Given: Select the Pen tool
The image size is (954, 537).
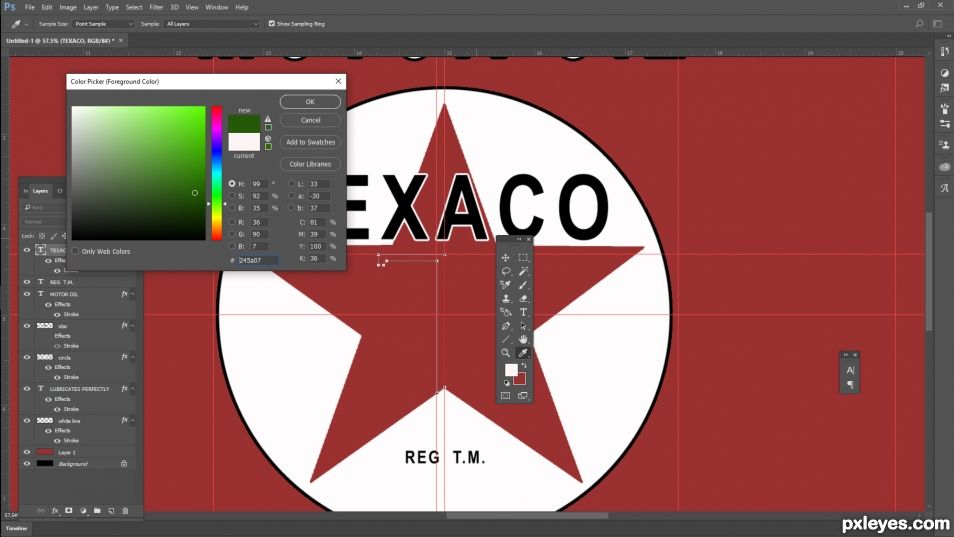Looking at the screenshot, I should (506, 326).
